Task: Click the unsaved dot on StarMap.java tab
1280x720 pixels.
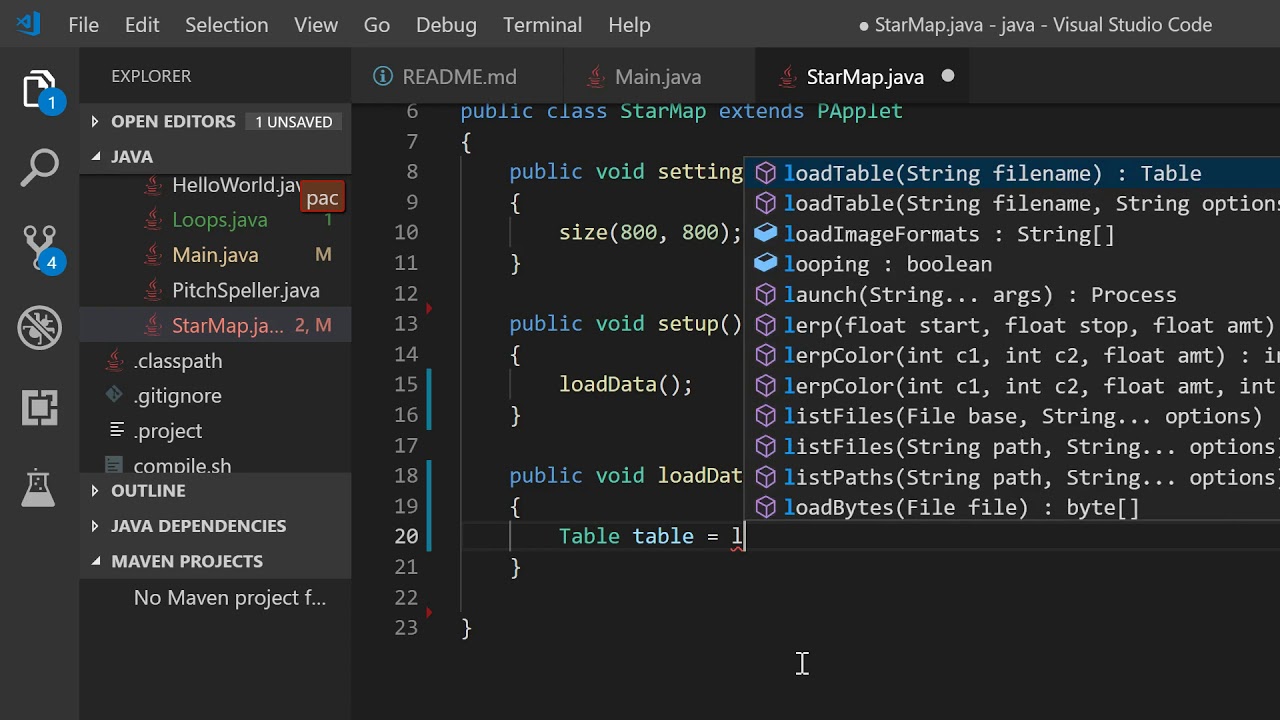Action: 948,76
